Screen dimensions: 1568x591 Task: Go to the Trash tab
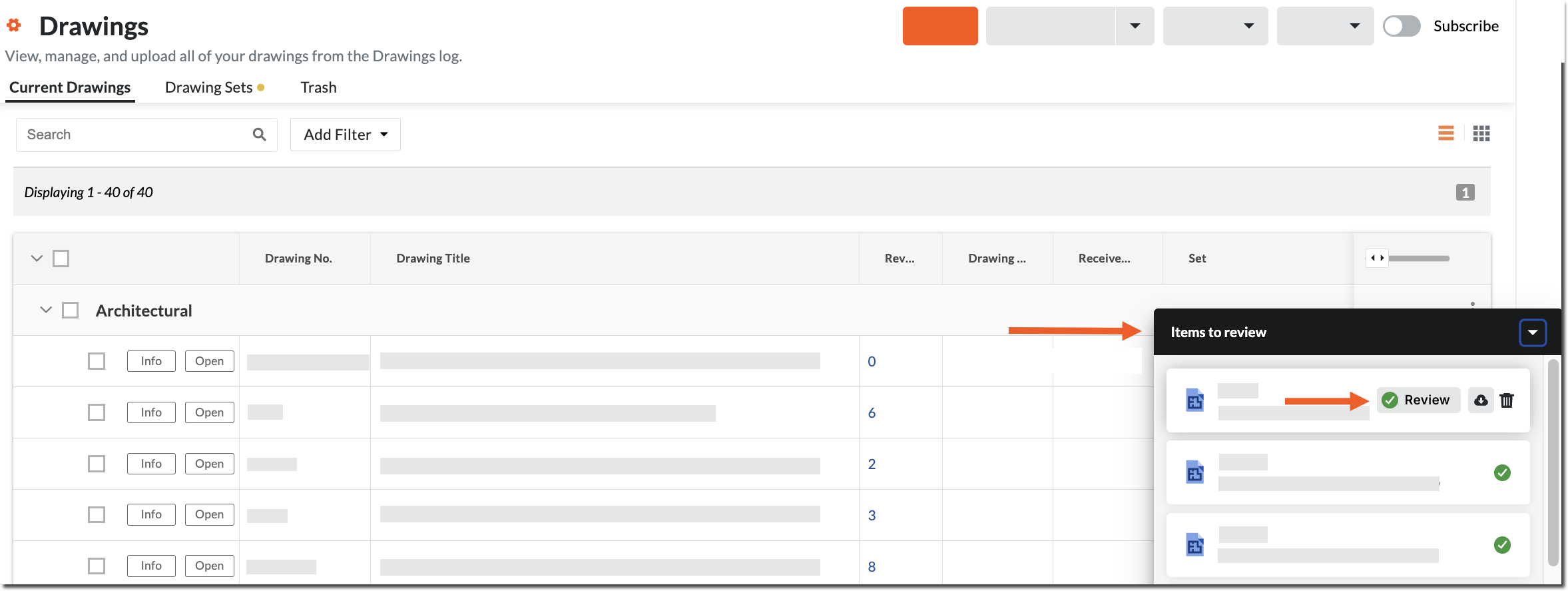tap(318, 88)
